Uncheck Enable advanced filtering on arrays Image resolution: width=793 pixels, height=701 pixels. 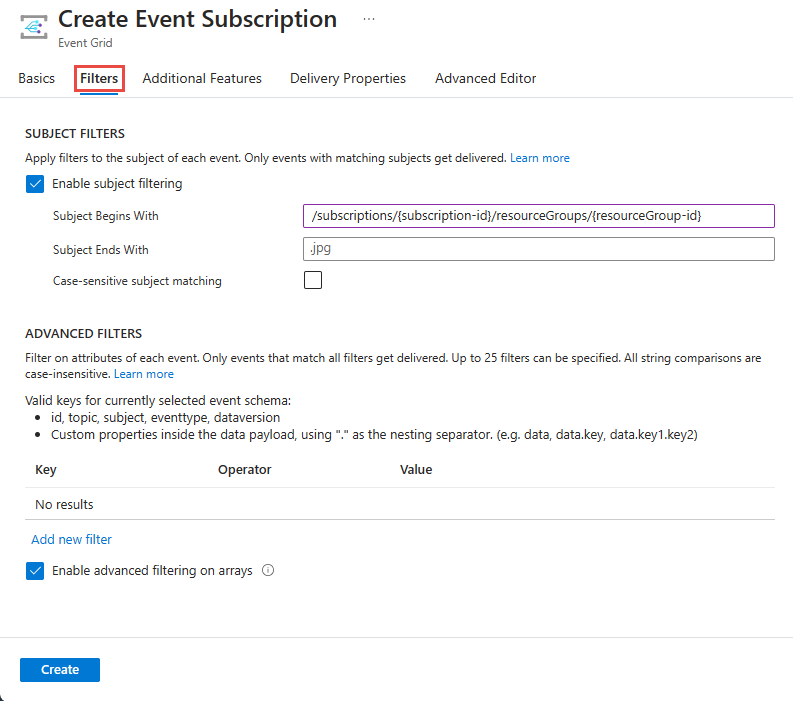coord(35,571)
